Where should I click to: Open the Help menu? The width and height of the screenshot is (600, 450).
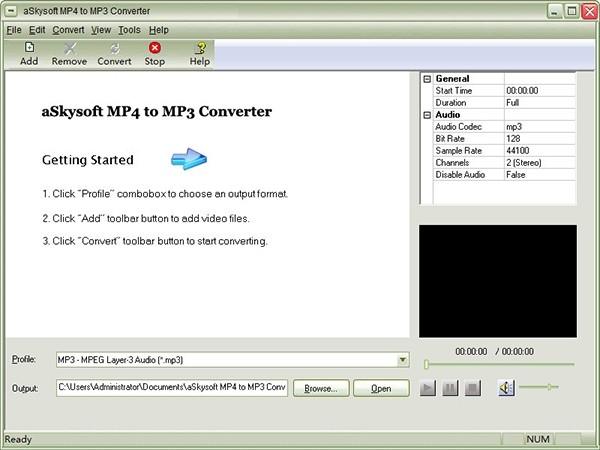pyautogui.click(x=159, y=30)
